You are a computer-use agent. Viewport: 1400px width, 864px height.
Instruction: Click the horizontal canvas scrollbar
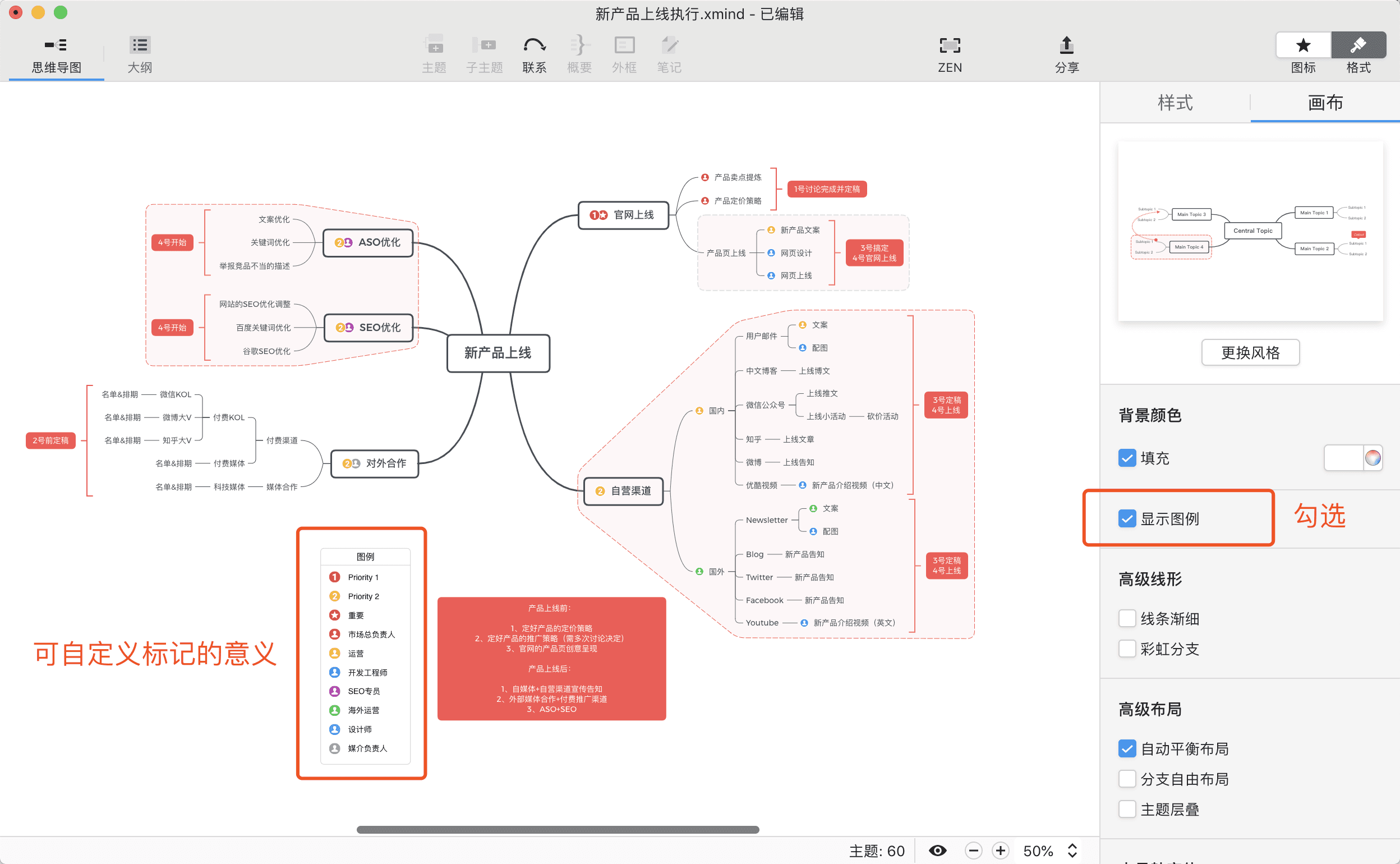click(558, 829)
